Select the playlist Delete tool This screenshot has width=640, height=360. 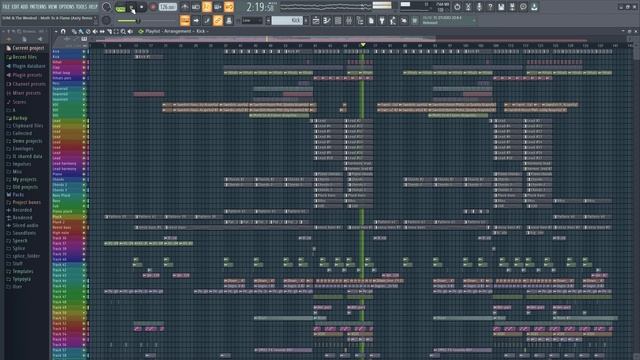coord(88,31)
